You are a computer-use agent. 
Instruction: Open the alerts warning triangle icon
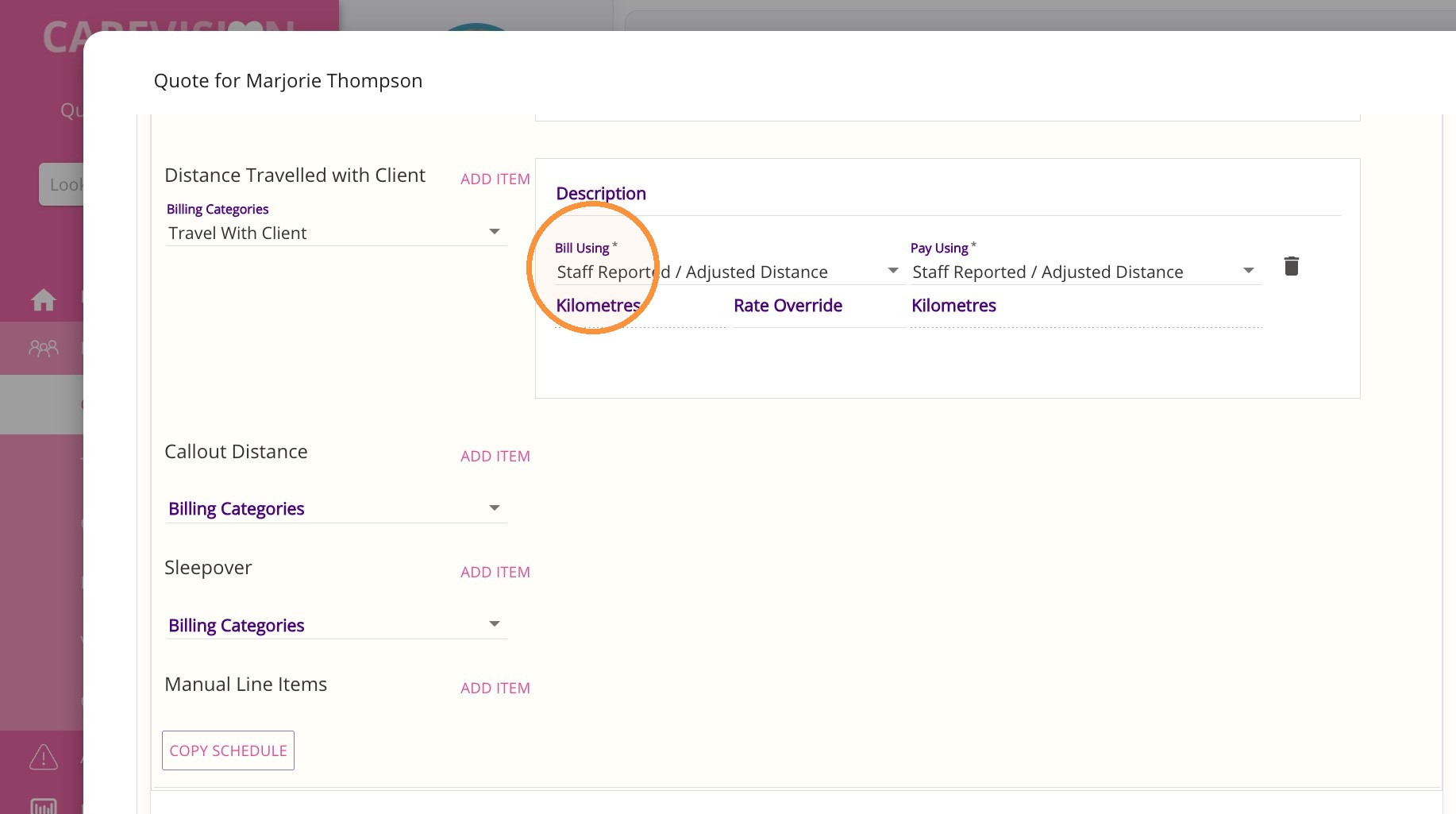44,757
